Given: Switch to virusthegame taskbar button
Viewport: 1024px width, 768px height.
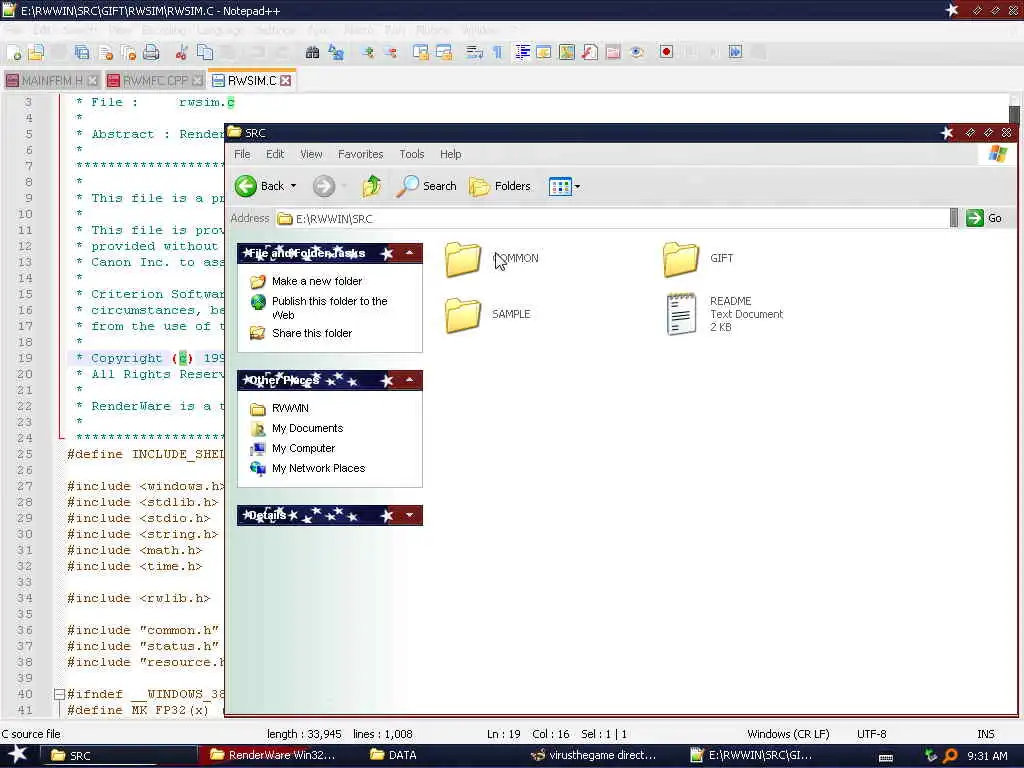Looking at the screenshot, I should pyautogui.click(x=593, y=755).
